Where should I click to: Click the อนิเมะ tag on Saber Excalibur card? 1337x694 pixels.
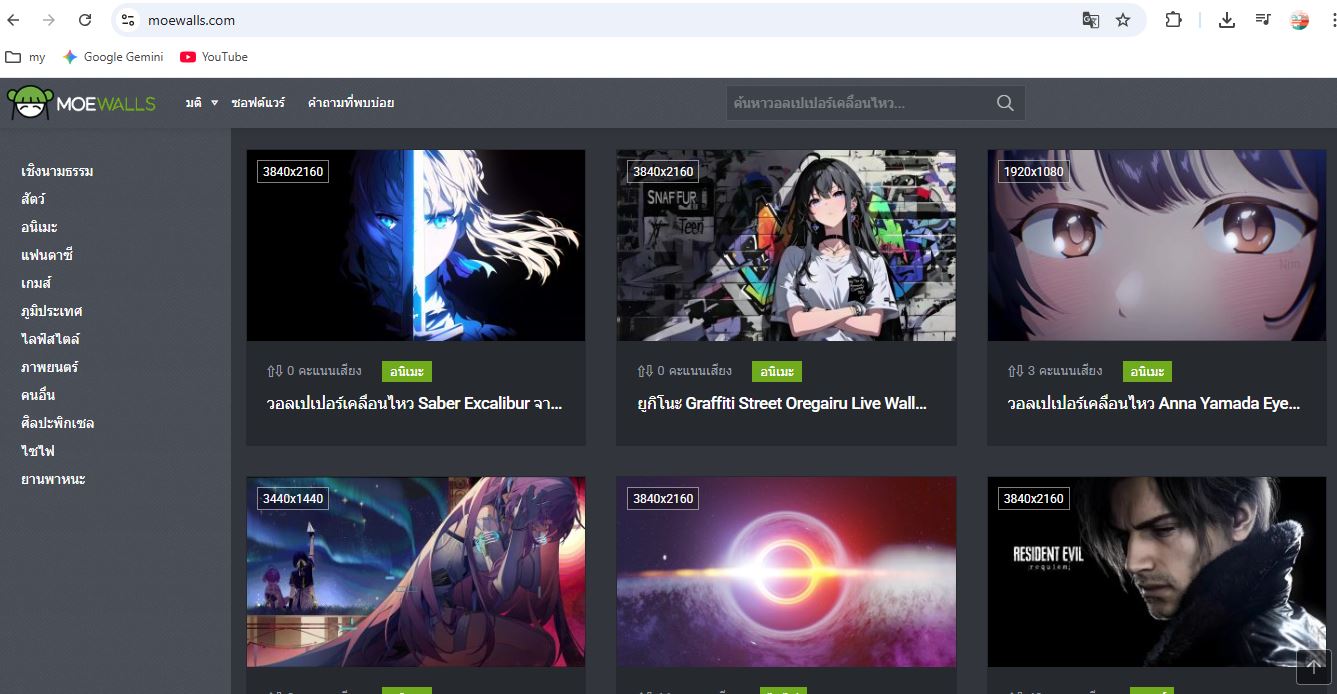pos(406,371)
